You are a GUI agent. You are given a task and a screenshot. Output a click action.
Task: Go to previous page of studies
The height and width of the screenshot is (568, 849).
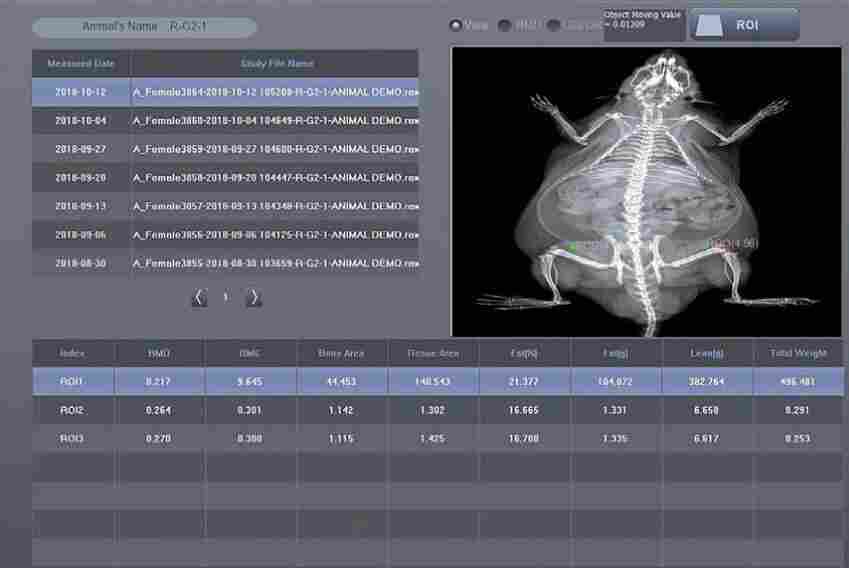click(200, 297)
